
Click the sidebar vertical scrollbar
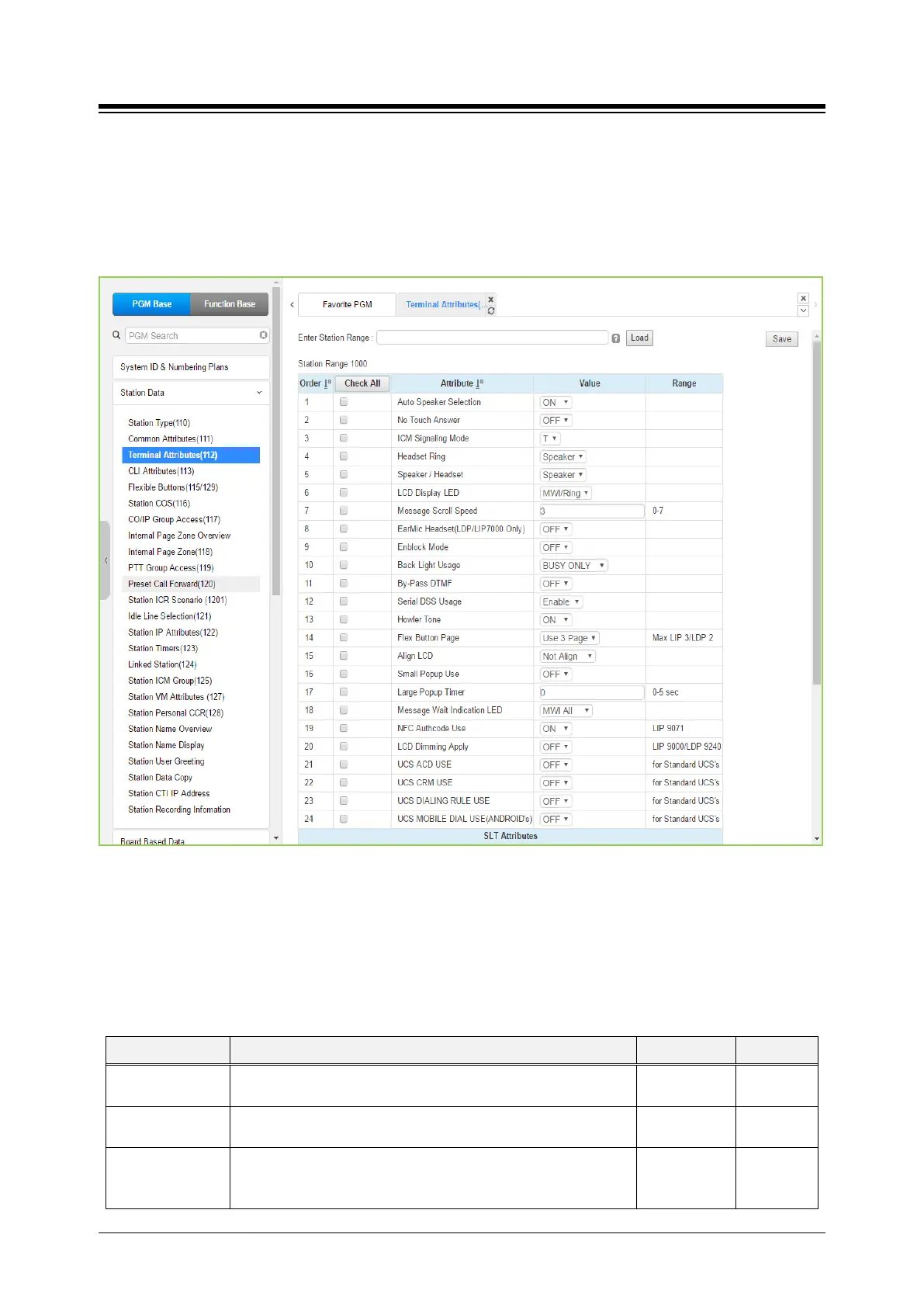pyautogui.click(x=276, y=442)
